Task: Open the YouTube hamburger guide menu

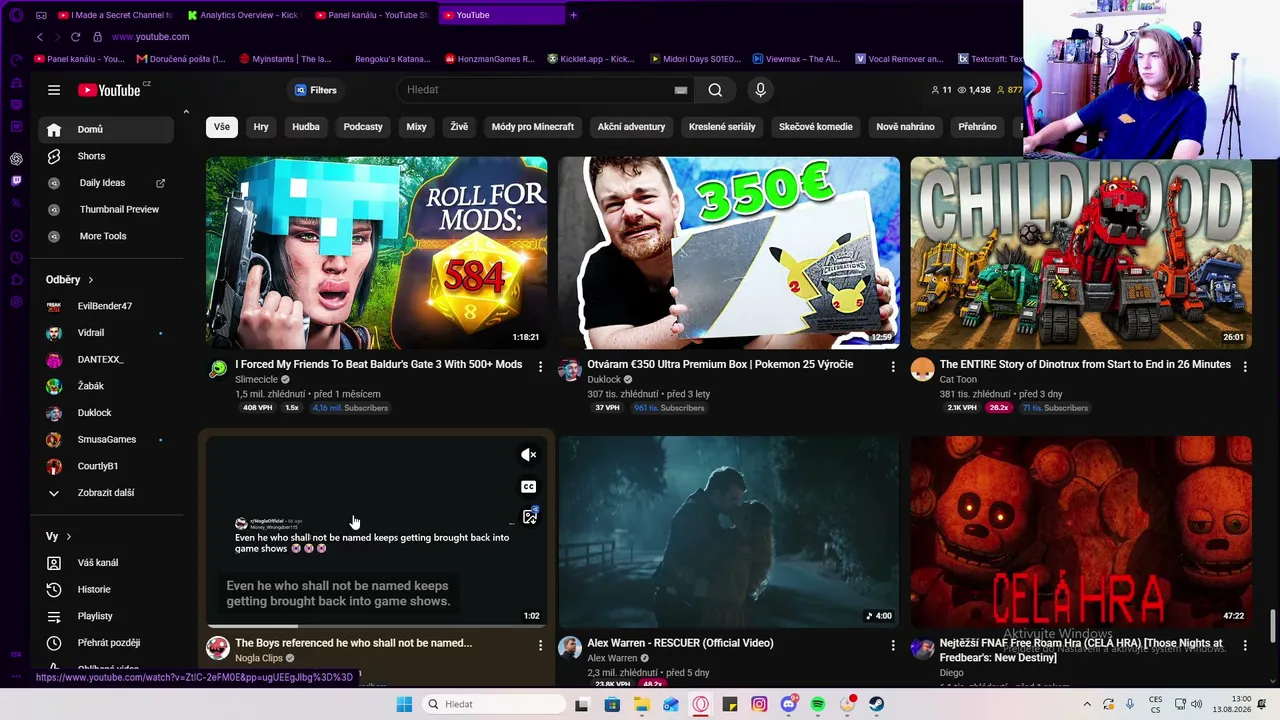Action: 54,90
